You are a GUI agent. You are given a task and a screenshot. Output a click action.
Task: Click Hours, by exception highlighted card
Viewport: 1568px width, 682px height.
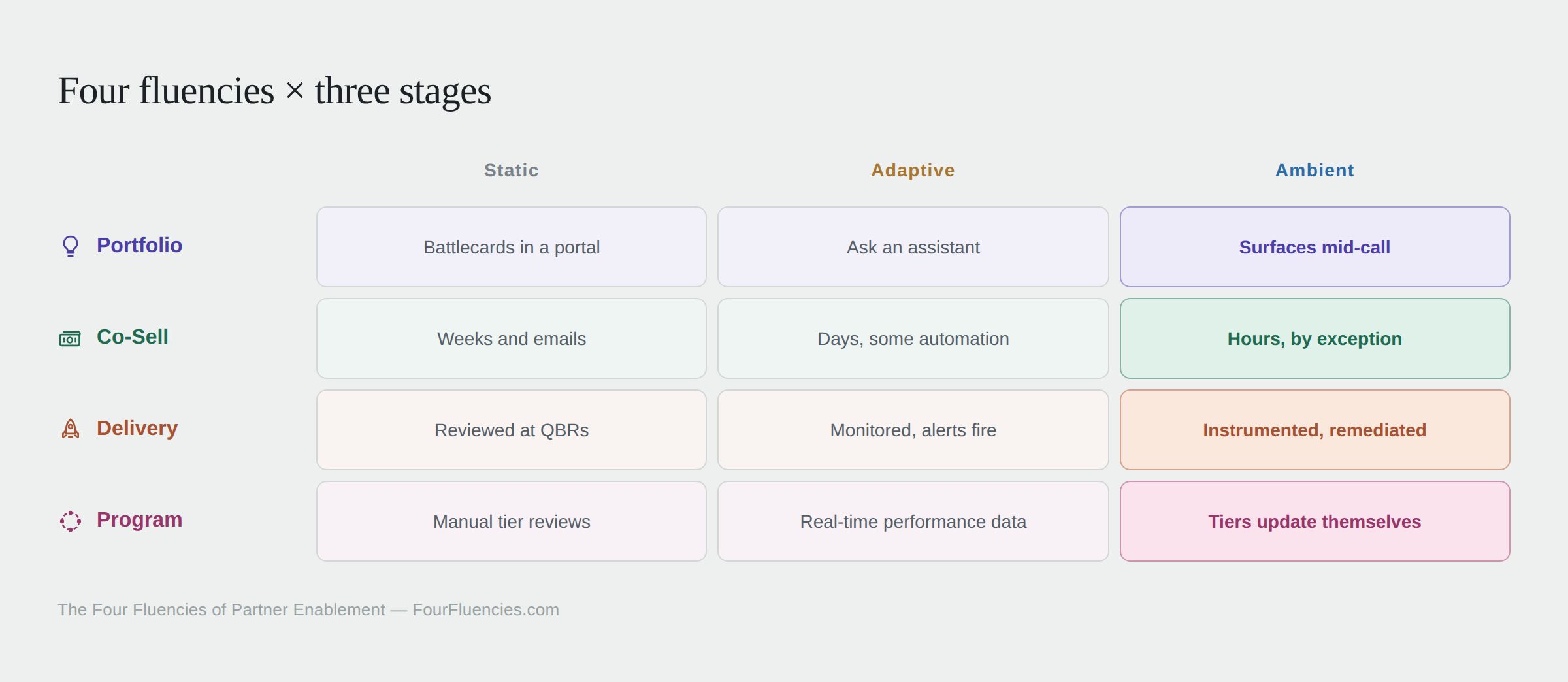coord(1315,338)
